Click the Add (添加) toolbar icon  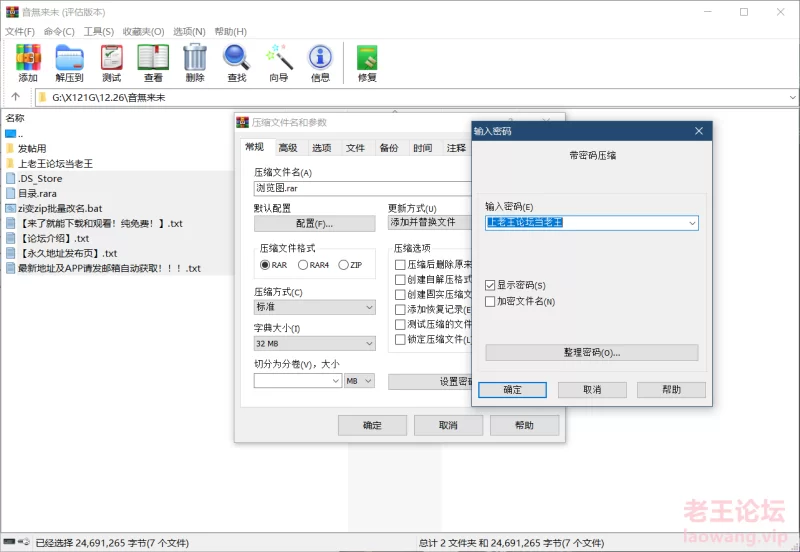(28, 63)
